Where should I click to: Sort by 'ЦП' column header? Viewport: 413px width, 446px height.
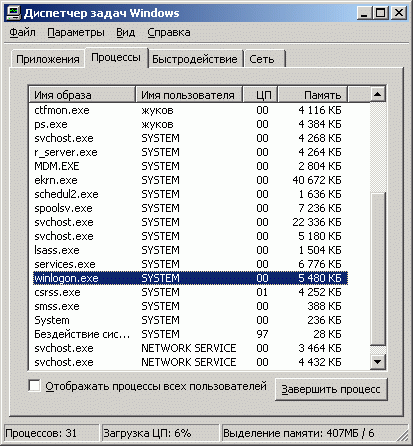pyautogui.click(x=260, y=95)
